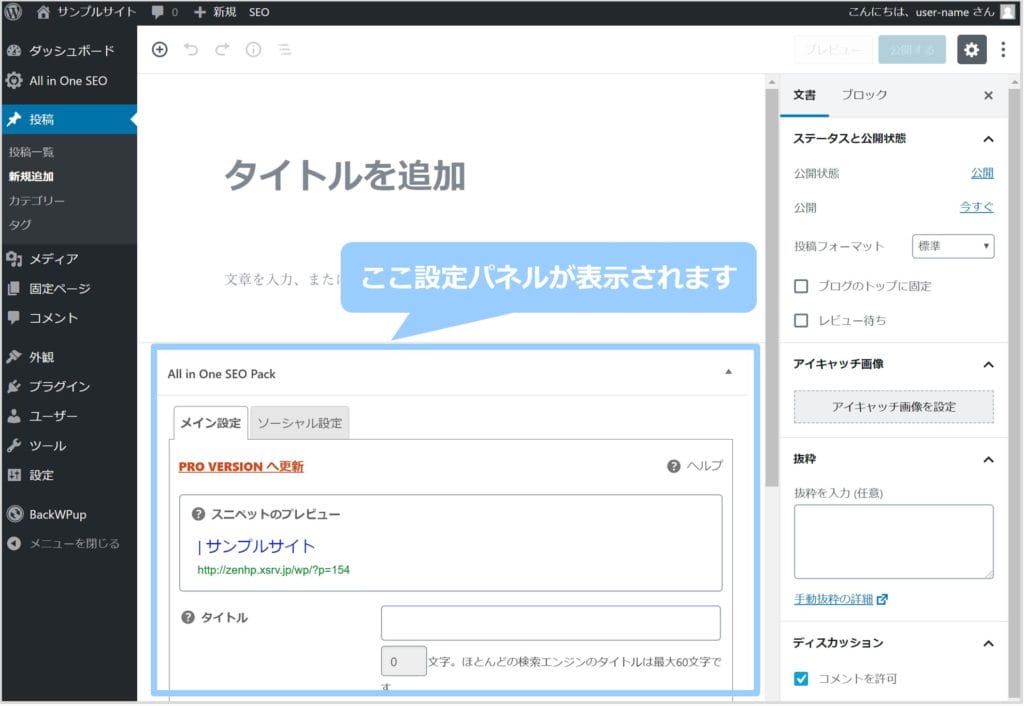Click アイキャッチ画像を設定 button

pos(894,407)
